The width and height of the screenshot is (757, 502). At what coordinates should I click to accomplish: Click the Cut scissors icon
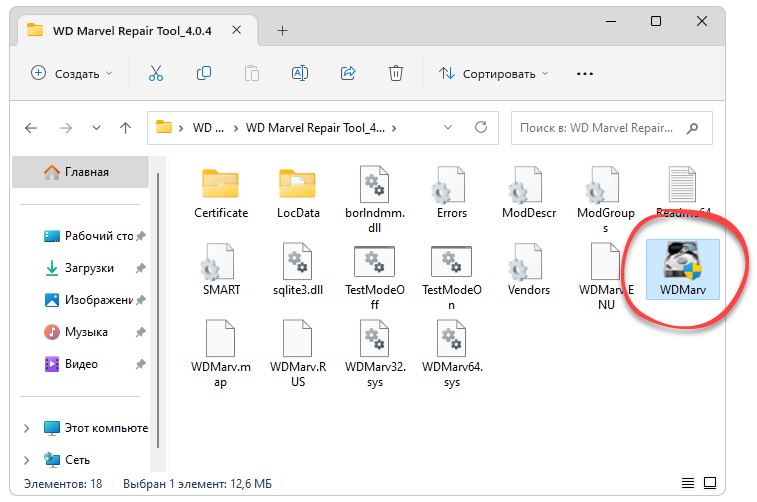(155, 73)
